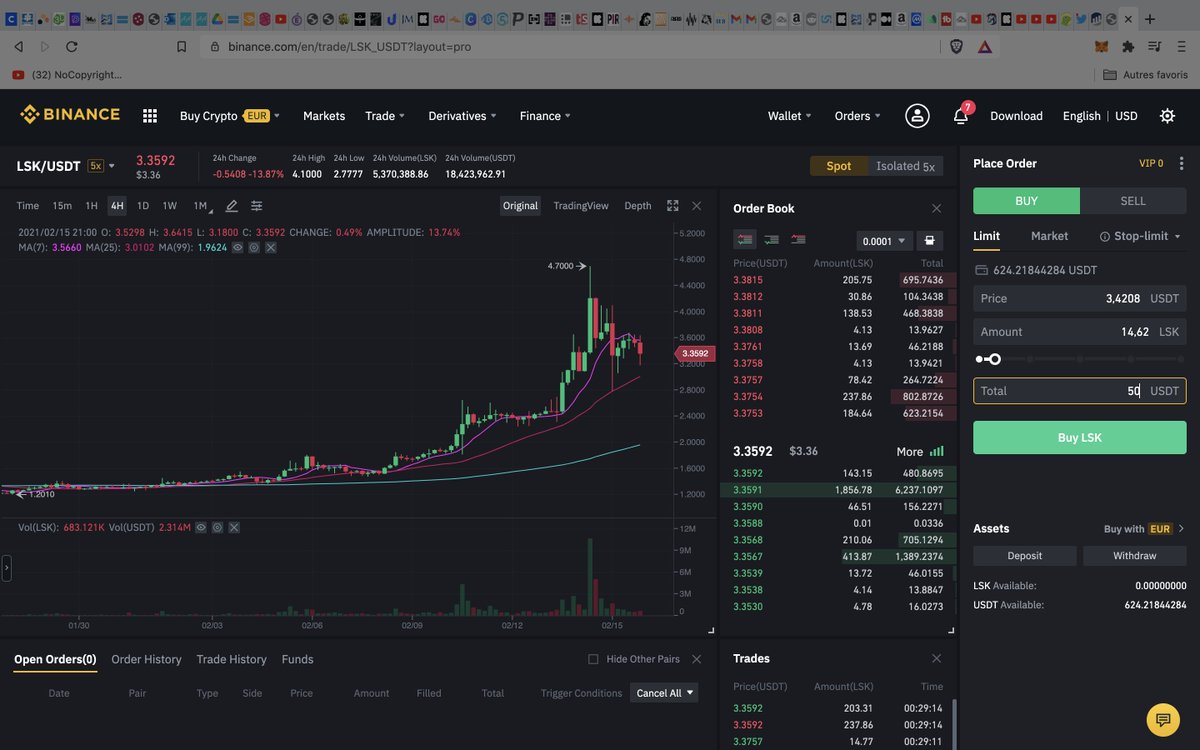The height and width of the screenshot is (750, 1200).
Task: Open the 0.0001 price precision dropdown
Action: click(885, 241)
